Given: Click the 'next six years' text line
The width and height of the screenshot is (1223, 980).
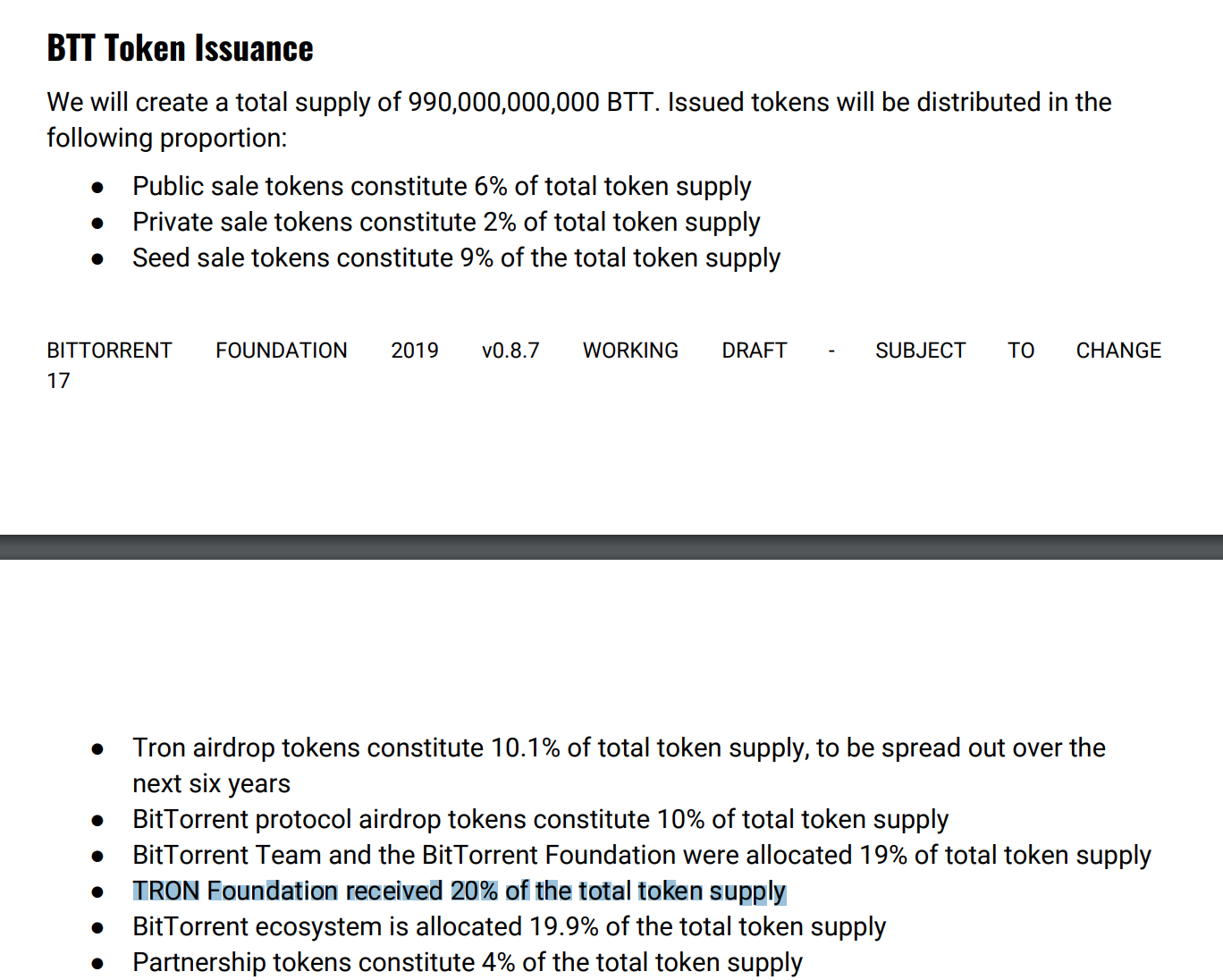Looking at the screenshot, I should point(211,783).
